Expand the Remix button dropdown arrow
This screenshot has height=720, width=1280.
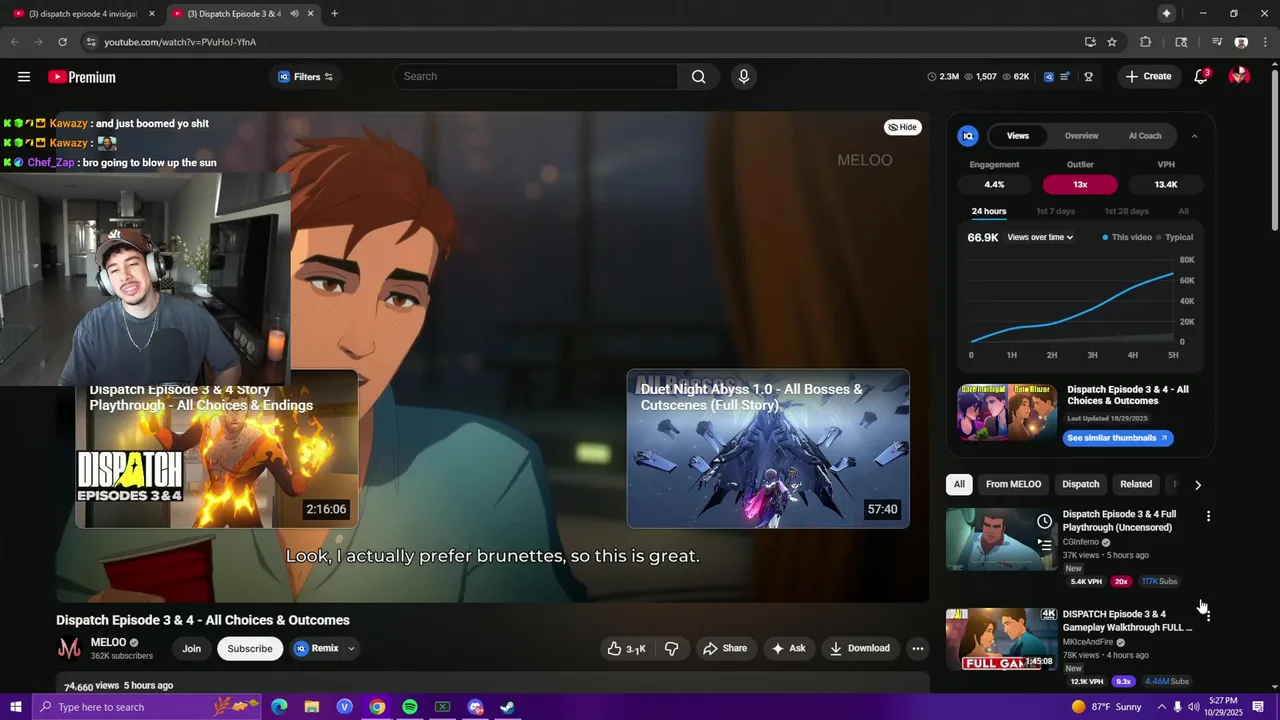351,648
